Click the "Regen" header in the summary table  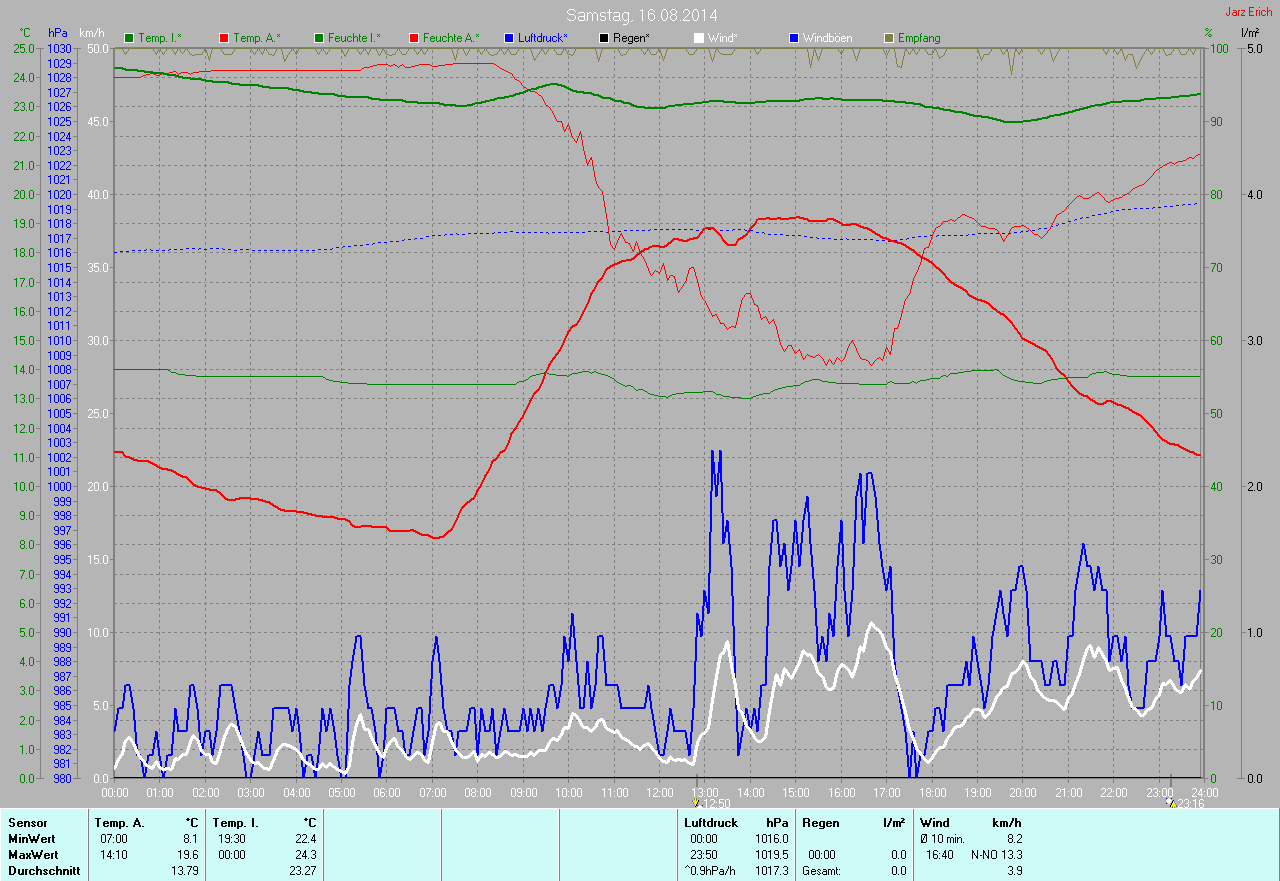pyautogui.click(x=820, y=823)
